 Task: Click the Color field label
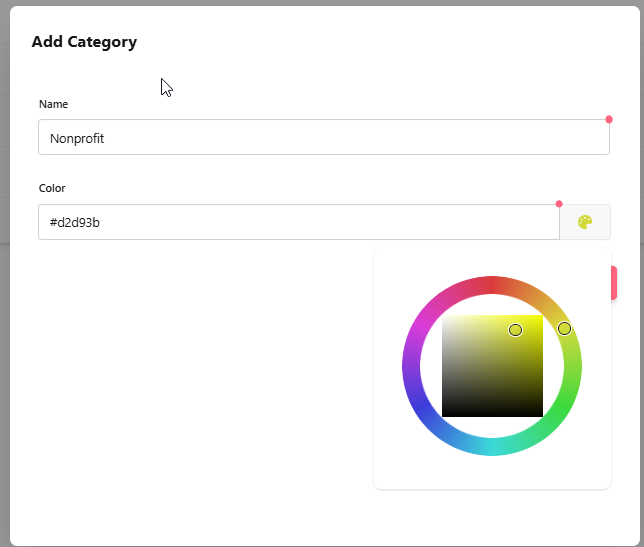point(52,188)
